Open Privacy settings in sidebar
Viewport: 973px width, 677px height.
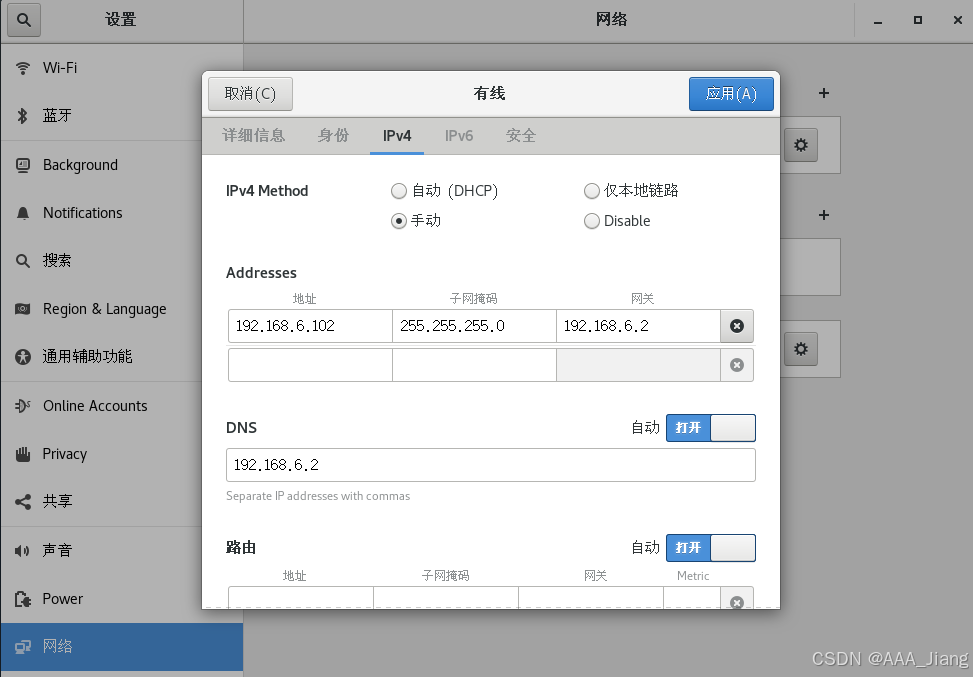(x=122, y=454)
